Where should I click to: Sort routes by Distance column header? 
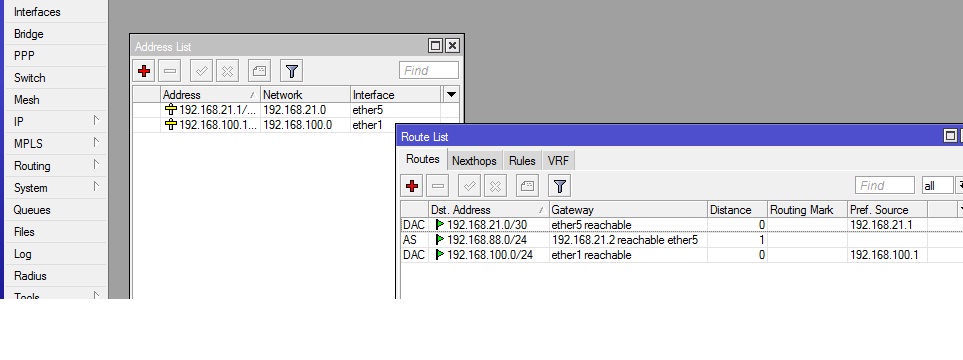(737, 209)
